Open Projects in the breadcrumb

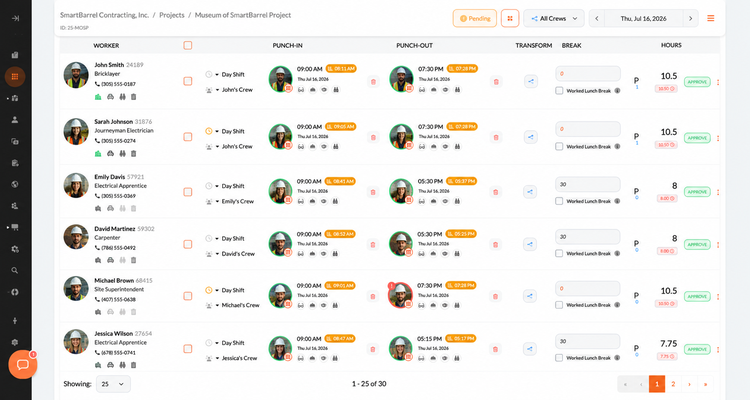(x=172, y=15)
